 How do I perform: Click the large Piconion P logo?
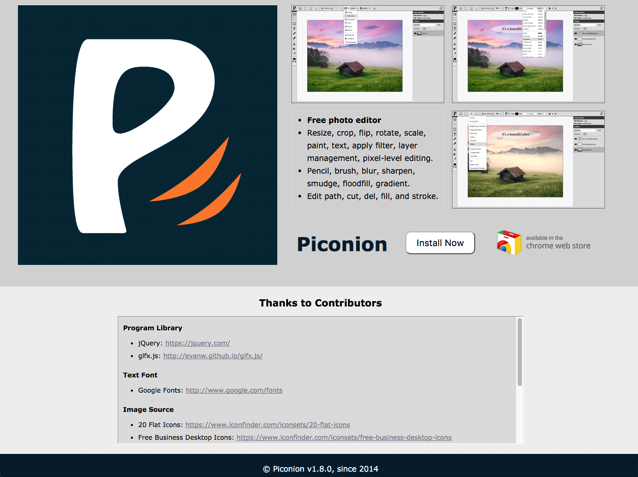147,135
